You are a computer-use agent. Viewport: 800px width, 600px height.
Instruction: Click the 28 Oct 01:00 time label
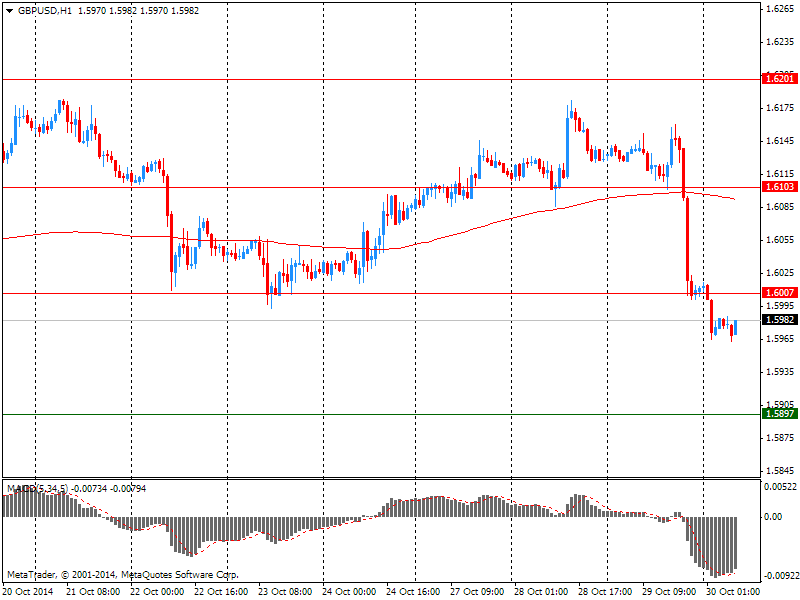(541, 591)
